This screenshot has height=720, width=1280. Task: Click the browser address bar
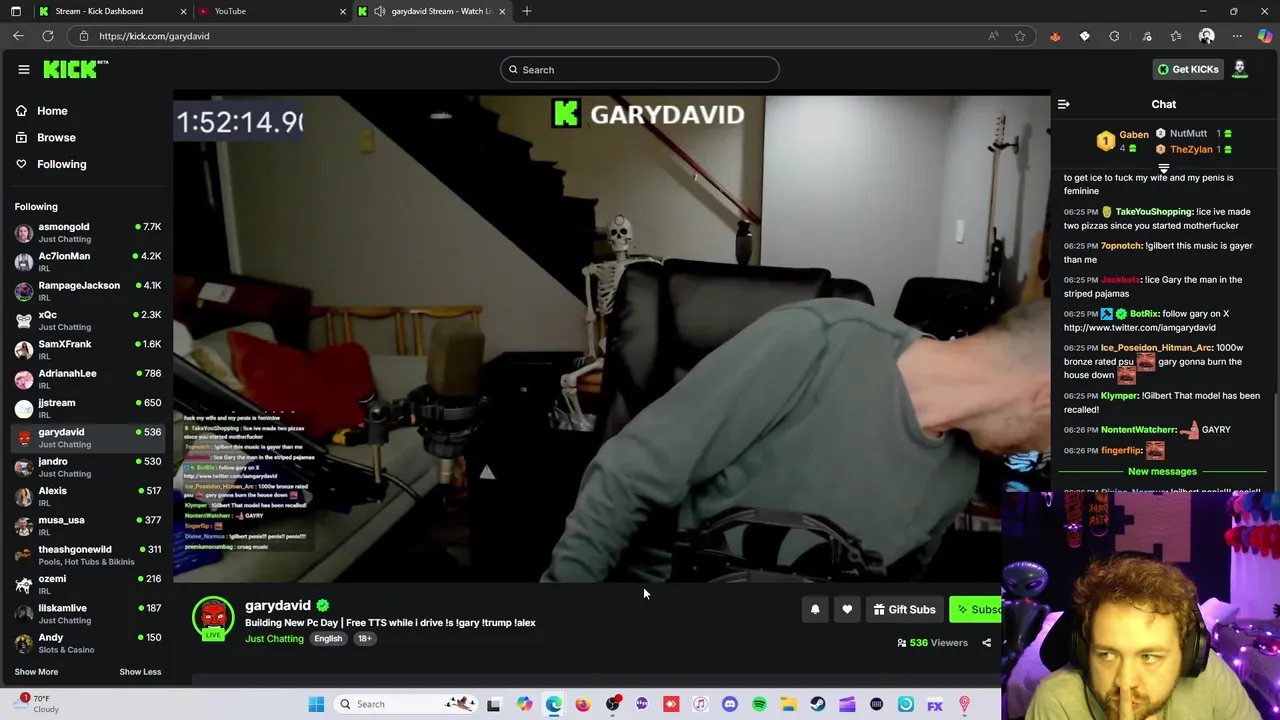(x=540, y=36)
